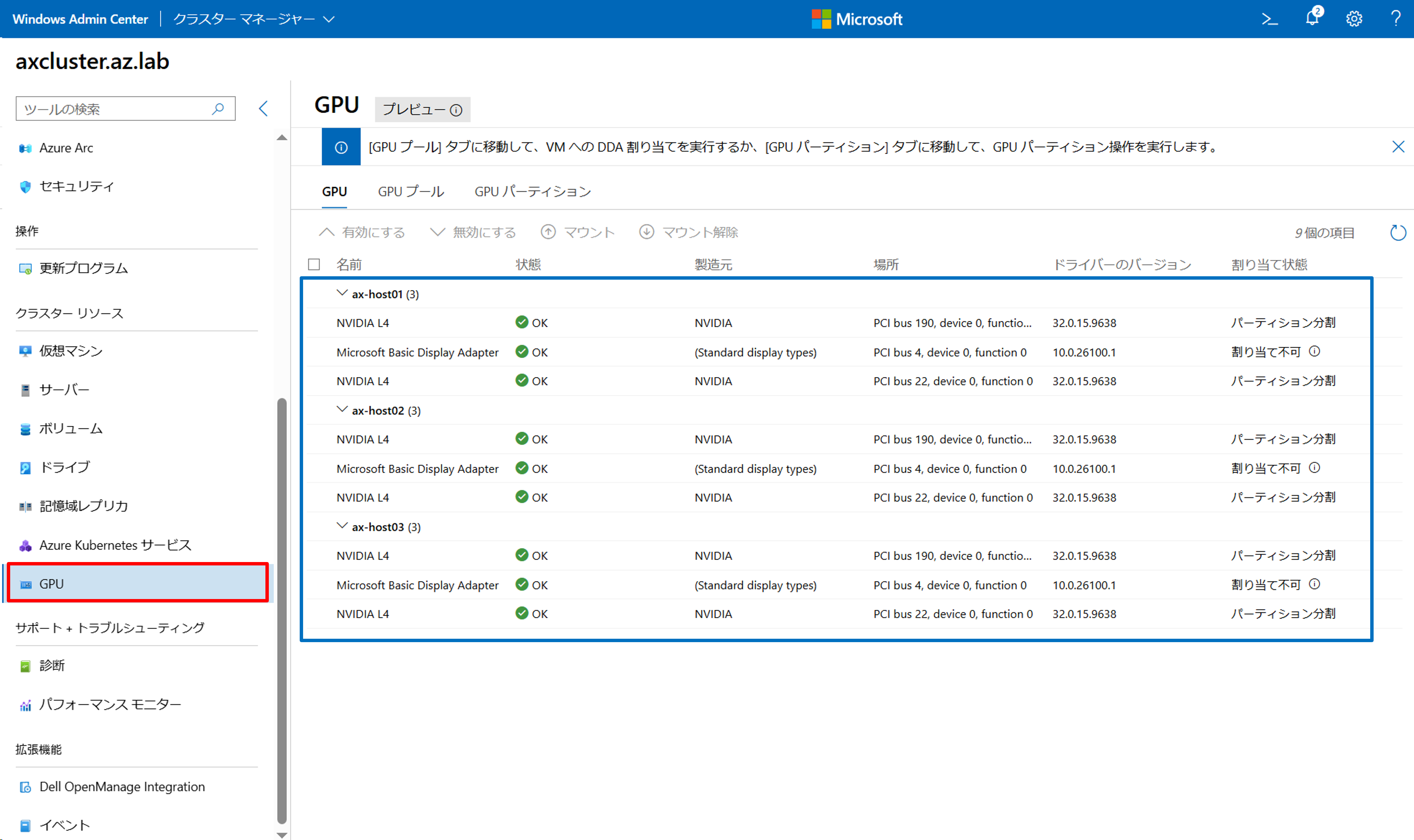Click the info icon beside プレビュー
The width and height of the screenshot is (1414, 840).
click(x=456, y=110)
